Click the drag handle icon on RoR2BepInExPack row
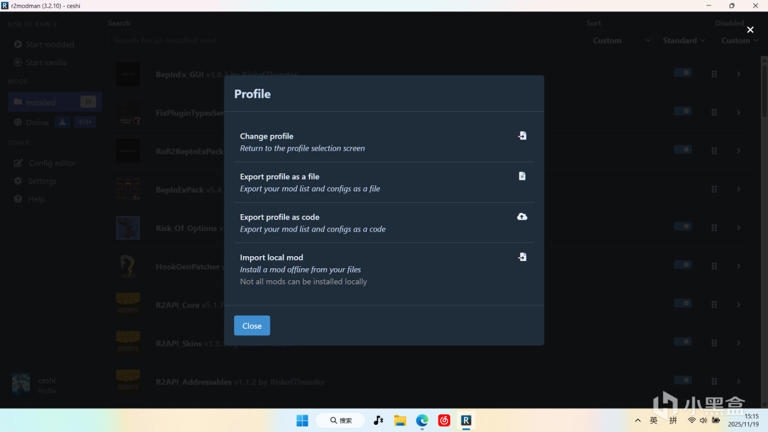 point(714,151)
